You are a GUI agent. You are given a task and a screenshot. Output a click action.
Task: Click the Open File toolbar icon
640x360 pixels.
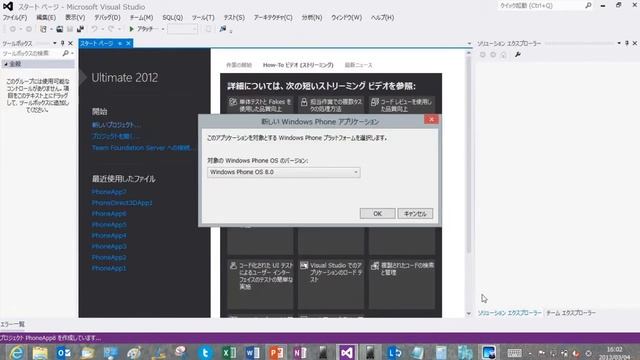(x=60, y=29)
